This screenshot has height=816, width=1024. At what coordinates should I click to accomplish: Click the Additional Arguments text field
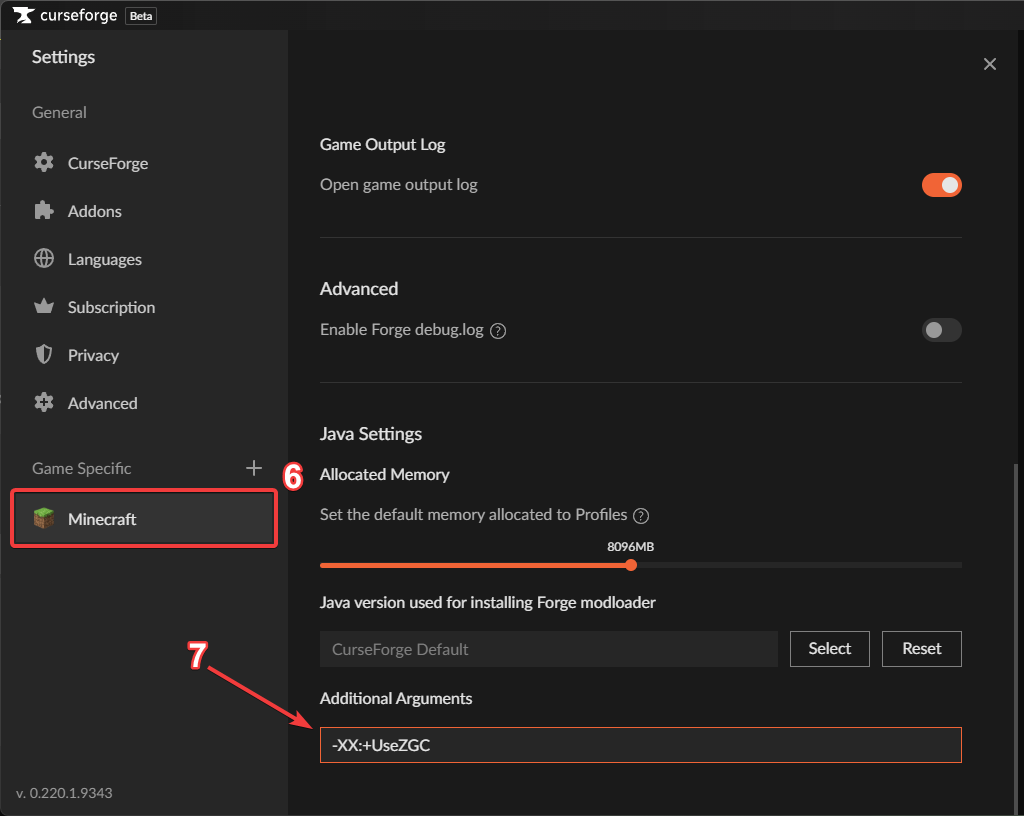pyautogui.click(x=641, y=745)
